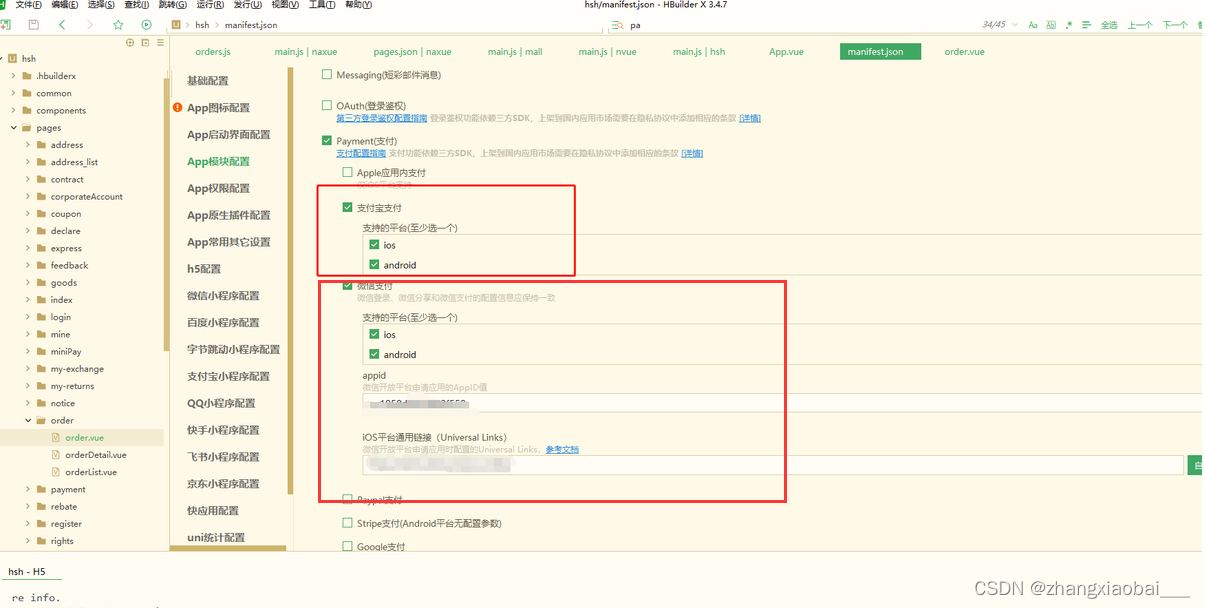Toggle the Messaging(短彩邮件消息) checkbox
1205x608 pixels.
[327, 75]
